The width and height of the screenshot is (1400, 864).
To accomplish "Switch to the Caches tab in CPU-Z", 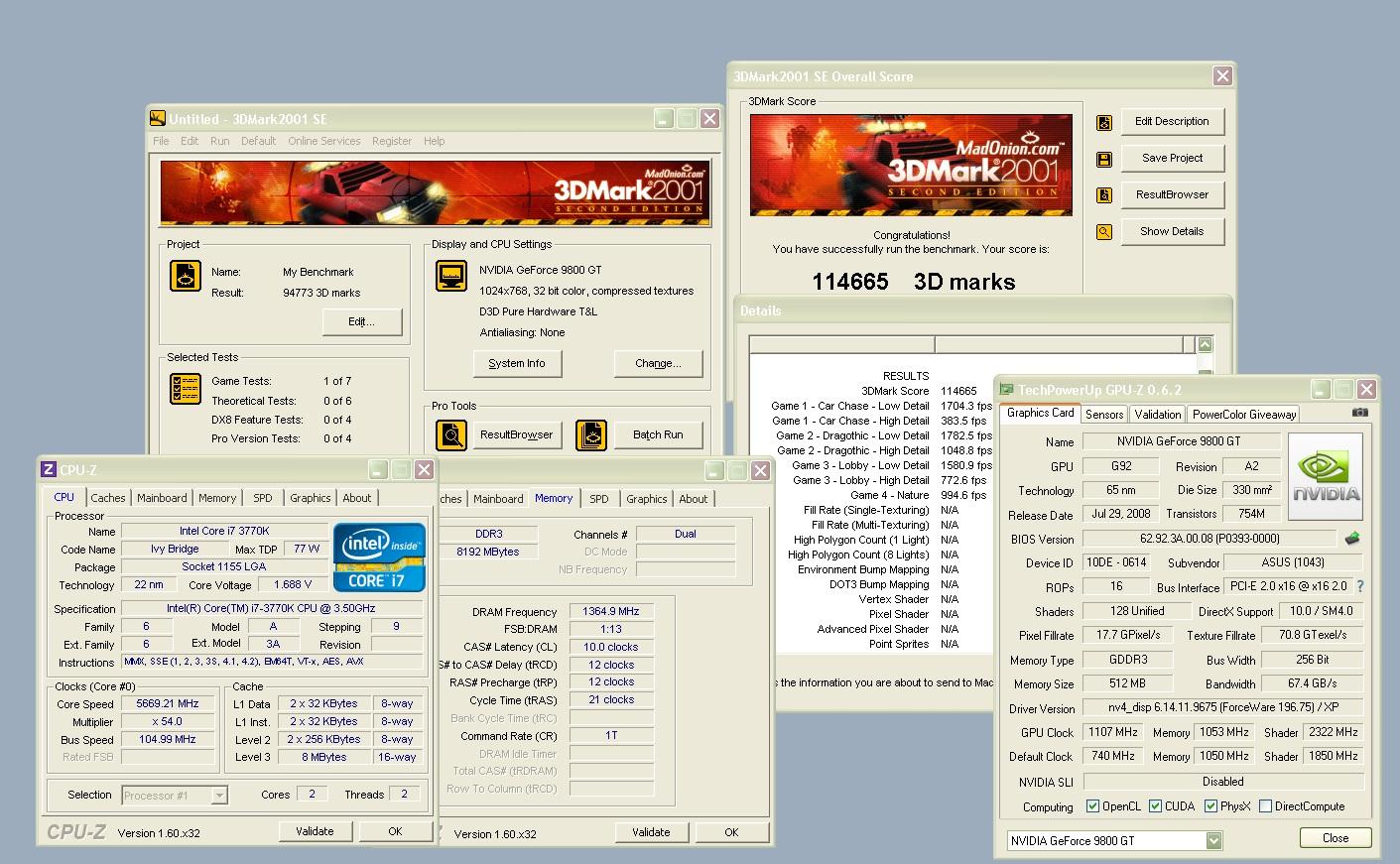I will [x=108, y=498].
